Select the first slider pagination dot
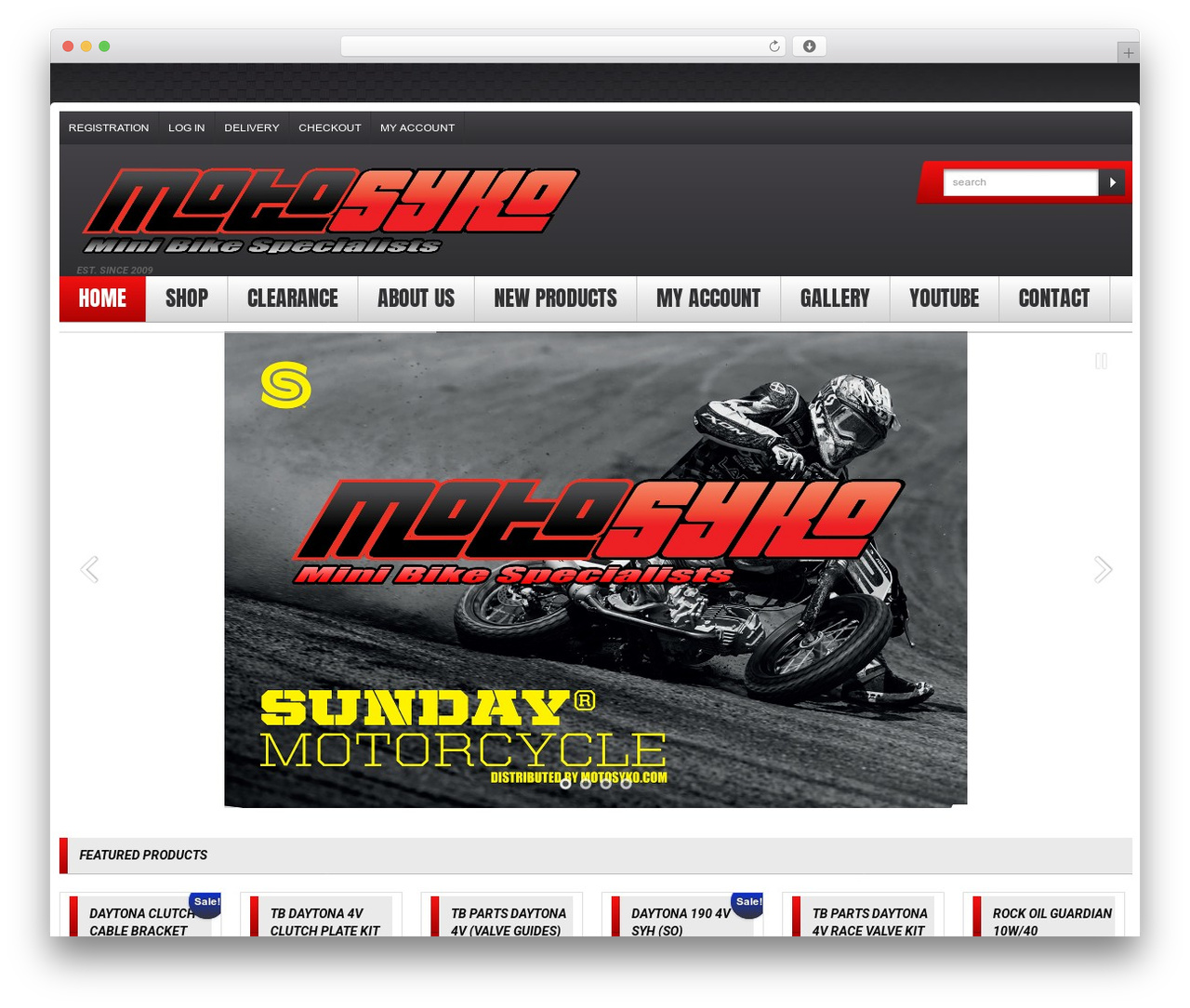1190x1008 pixels. tap(565, 783)
